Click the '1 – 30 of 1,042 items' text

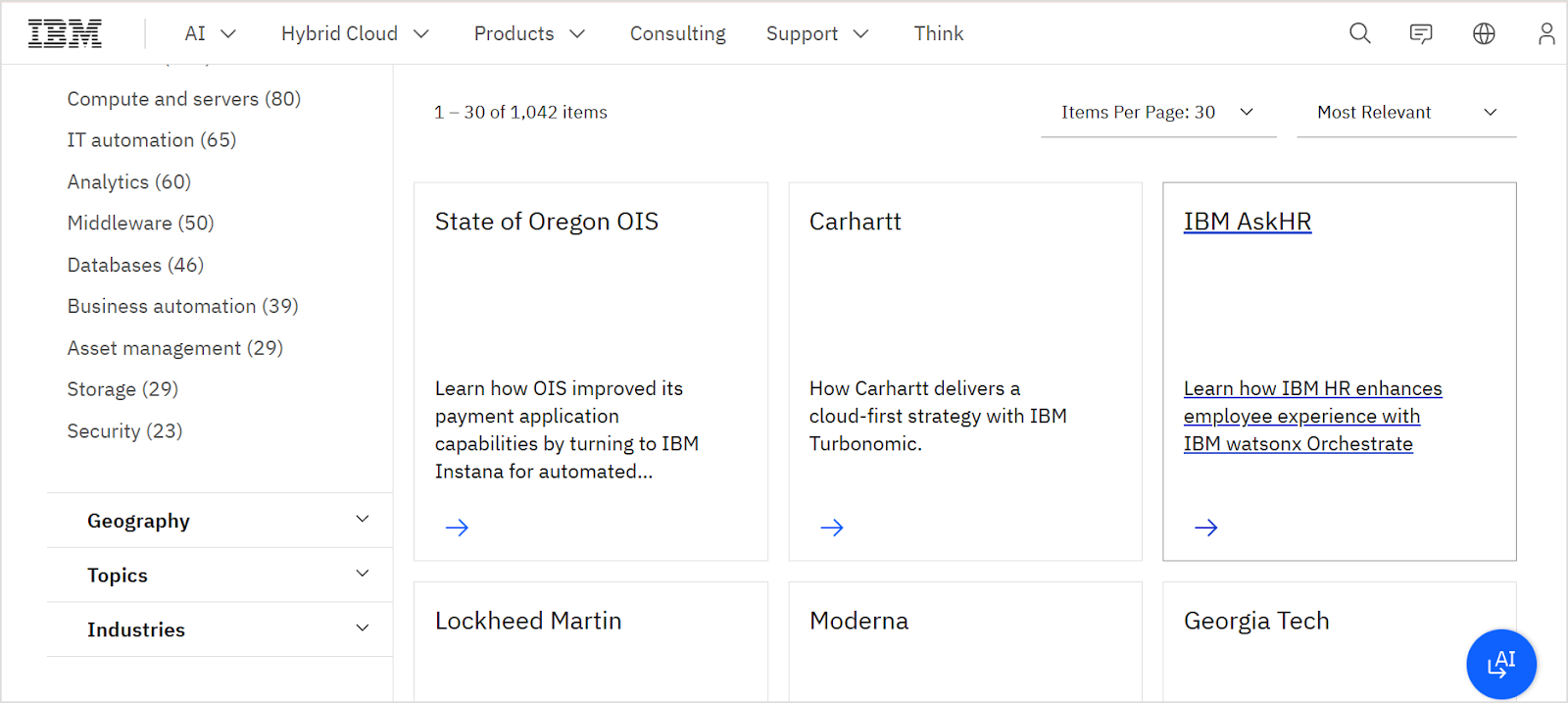click(520, 112)
